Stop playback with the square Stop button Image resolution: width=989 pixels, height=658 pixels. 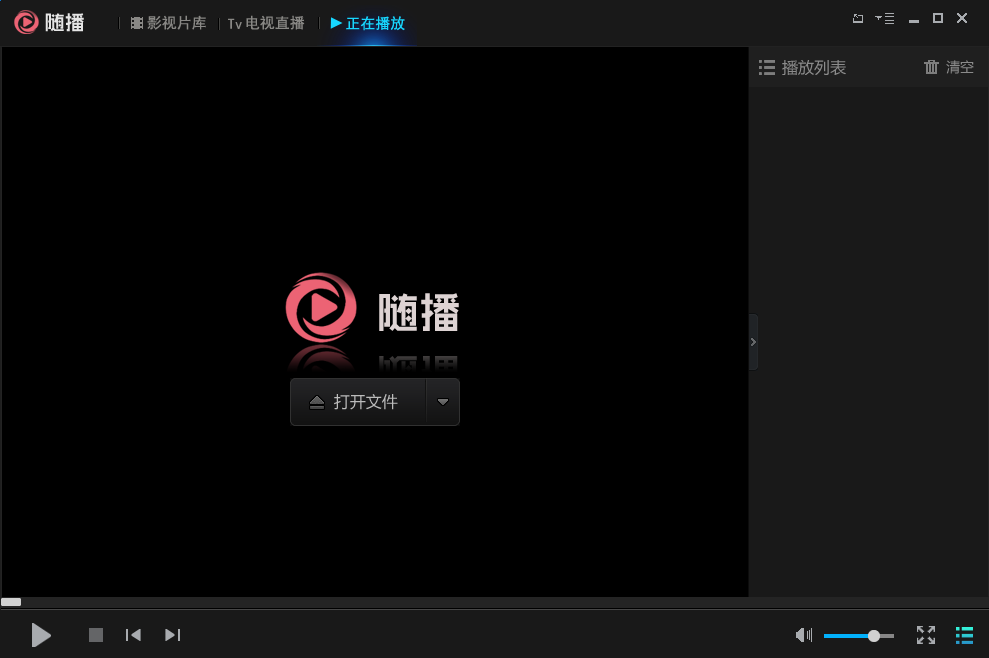96,635
